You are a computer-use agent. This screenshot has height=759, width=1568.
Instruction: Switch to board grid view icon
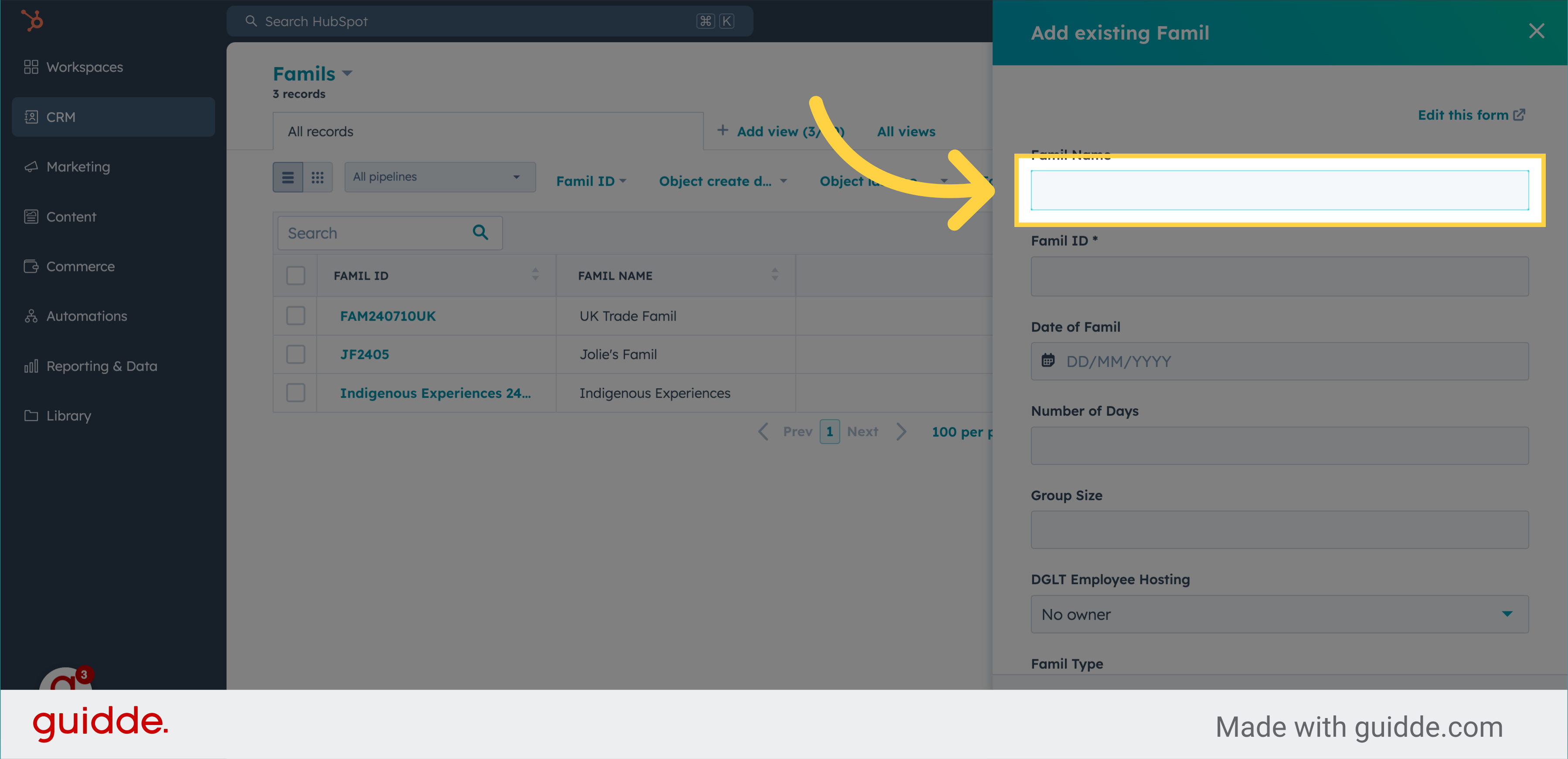point(317,178)
